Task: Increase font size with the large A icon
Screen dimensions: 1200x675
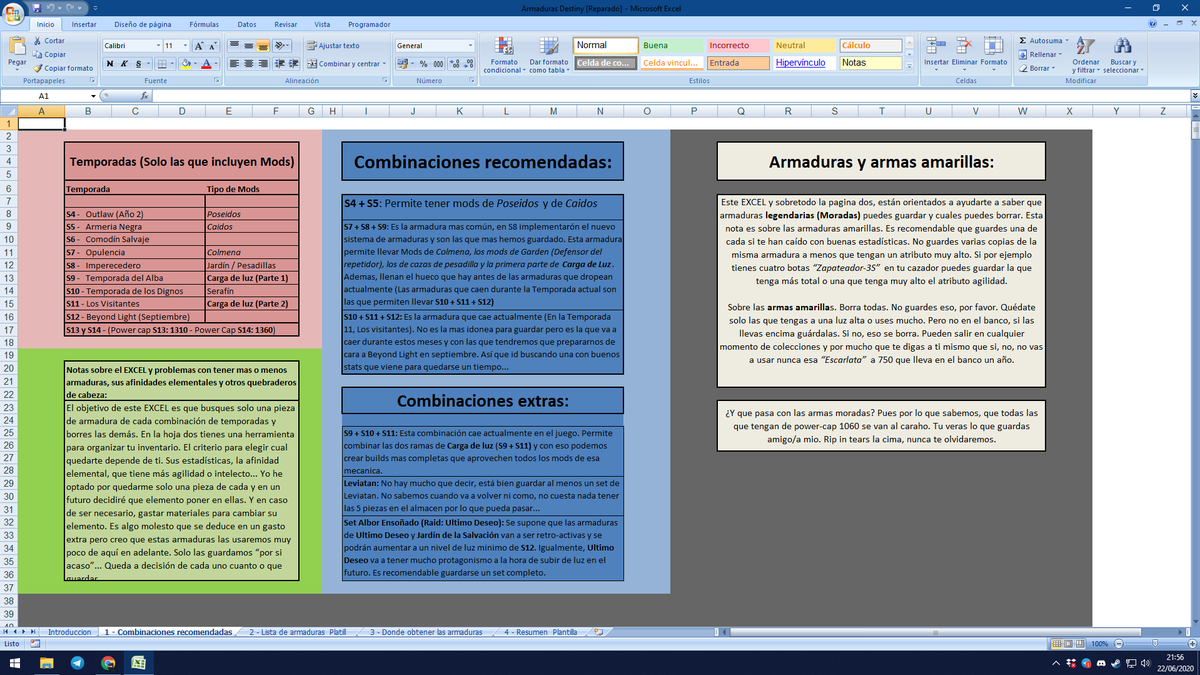Action: point(198,46)
